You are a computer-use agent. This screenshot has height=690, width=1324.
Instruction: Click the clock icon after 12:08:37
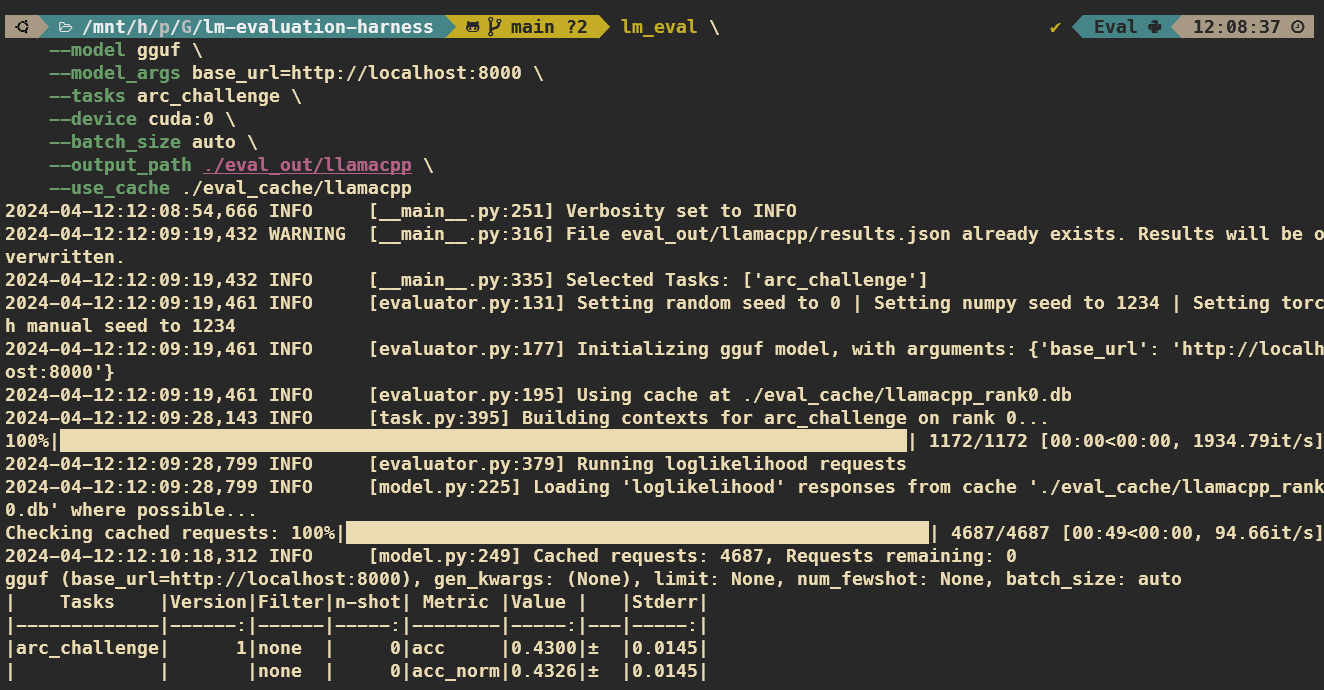[x=1298, y=27]
